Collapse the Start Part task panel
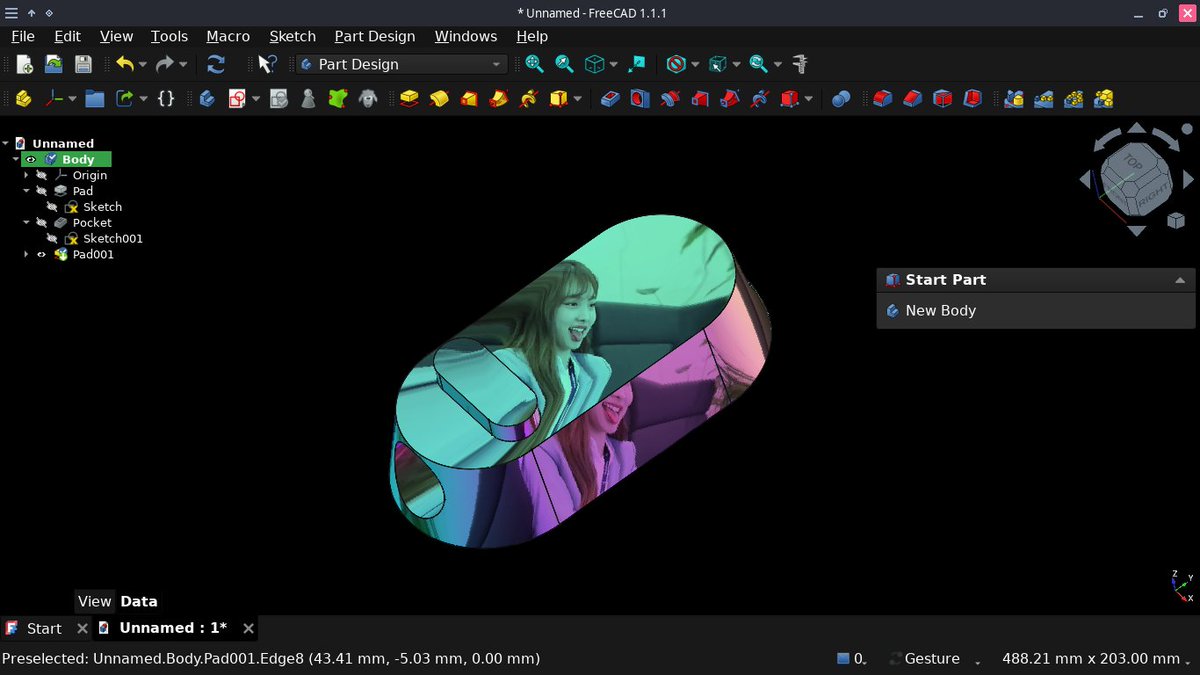Viewport: 1200px width, 675px height. coord(1180,280)
